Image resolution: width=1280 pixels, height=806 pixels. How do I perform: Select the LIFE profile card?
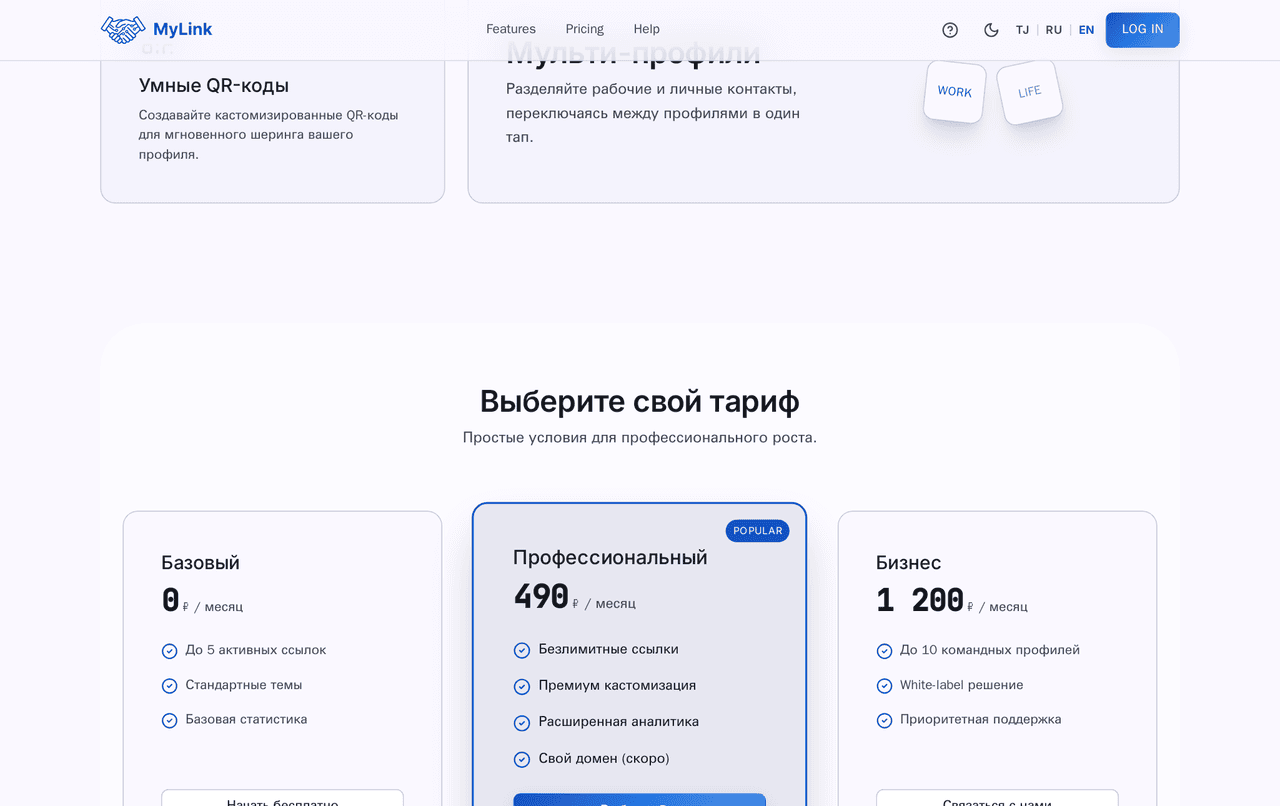pyautogui.click(x=1030, y=92)
